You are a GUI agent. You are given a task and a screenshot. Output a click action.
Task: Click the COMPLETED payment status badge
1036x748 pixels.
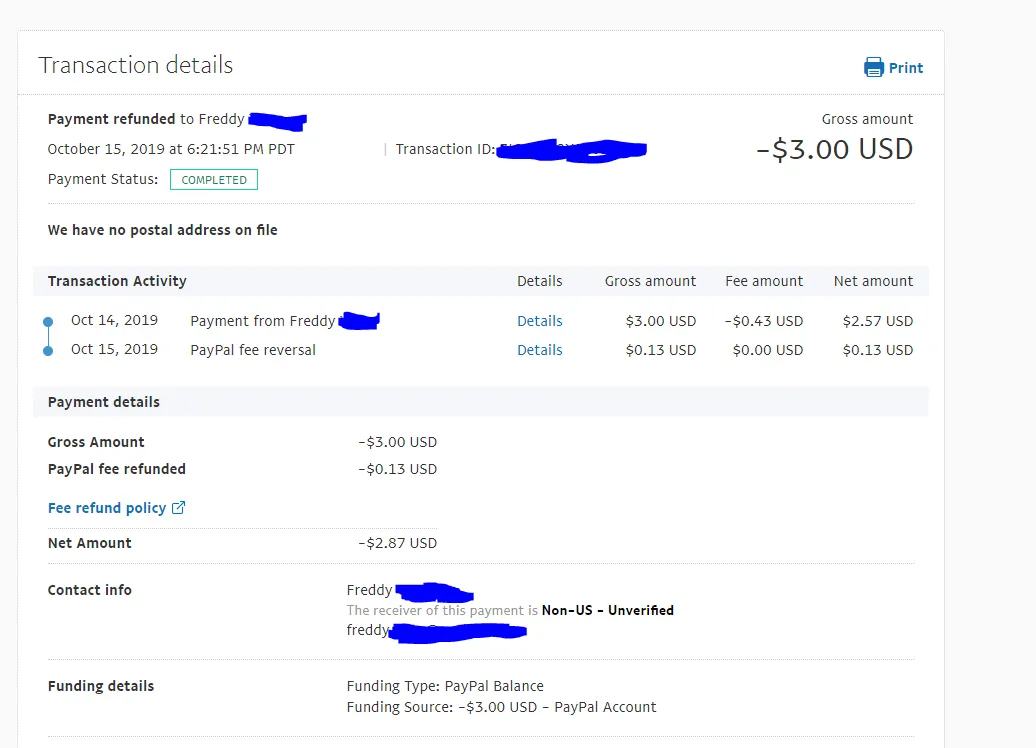tap(214, 180)
